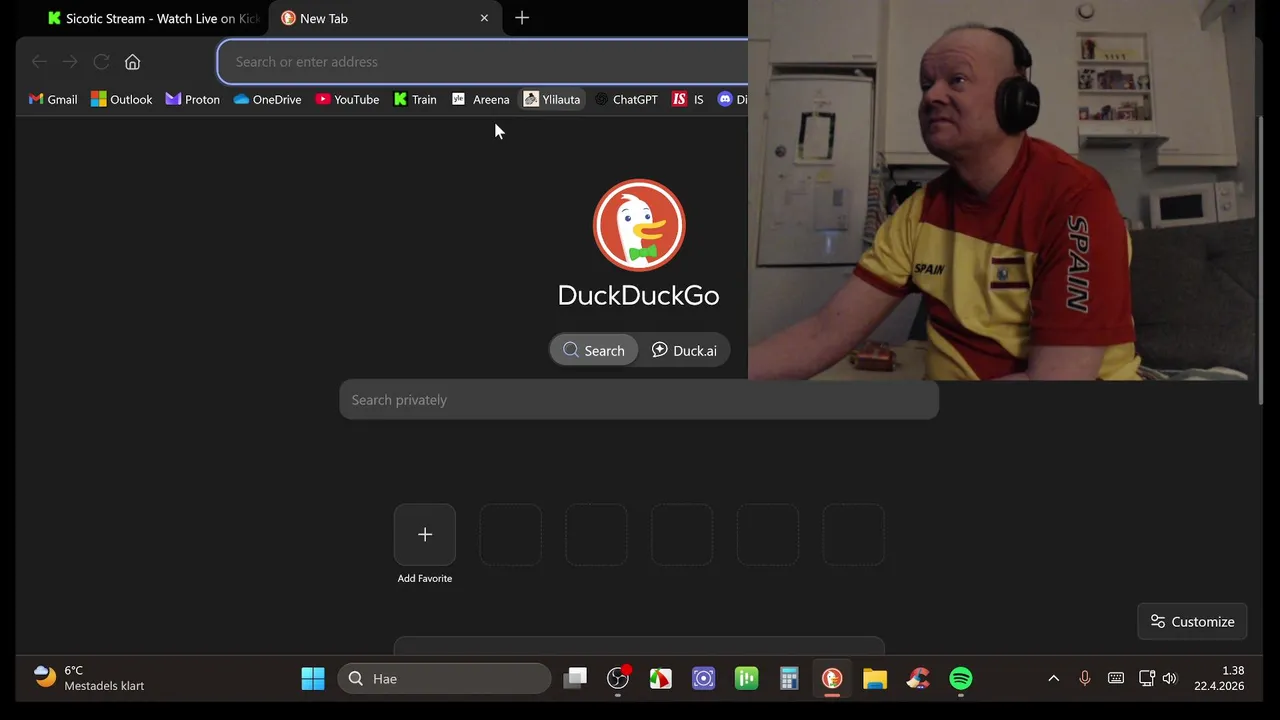Open the purple camera app in taskbar

[704, 679]
